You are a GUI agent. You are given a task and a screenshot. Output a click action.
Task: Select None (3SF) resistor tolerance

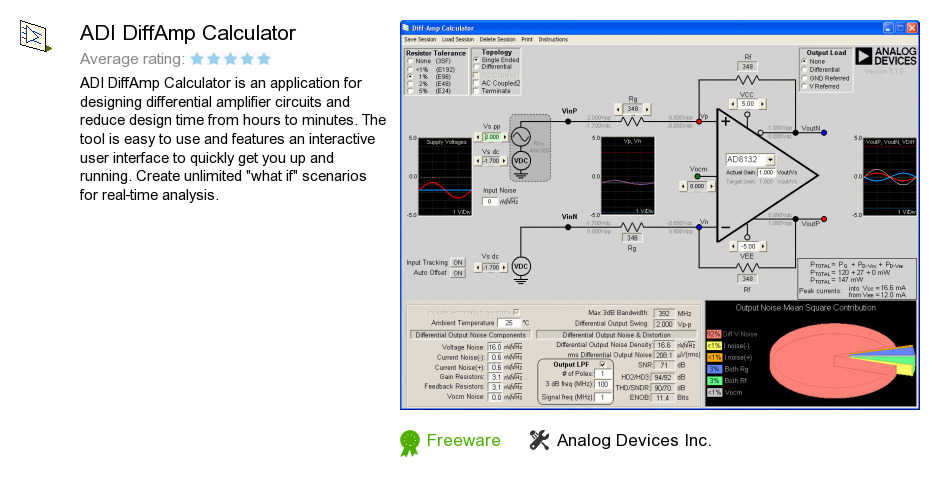410,61
